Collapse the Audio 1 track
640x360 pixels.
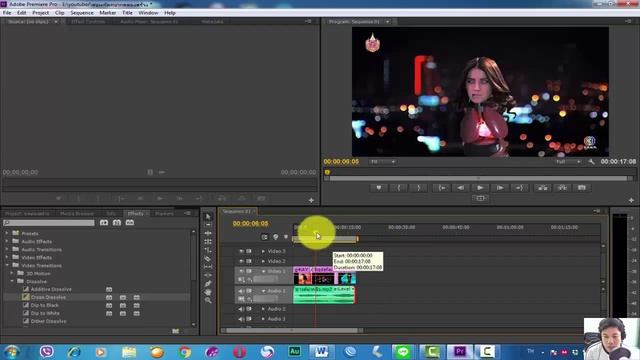[x=263, y=291]
